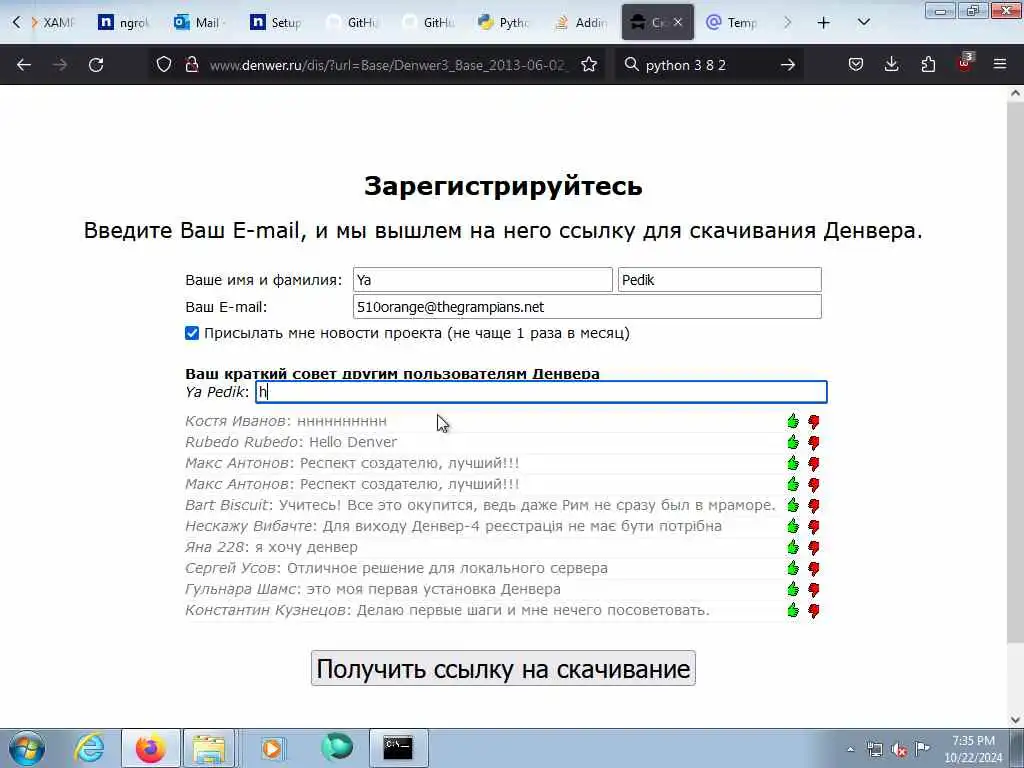Dislike Яна 228's comment
Screen dimensions: 1024x768
click(x=814, y=547)
